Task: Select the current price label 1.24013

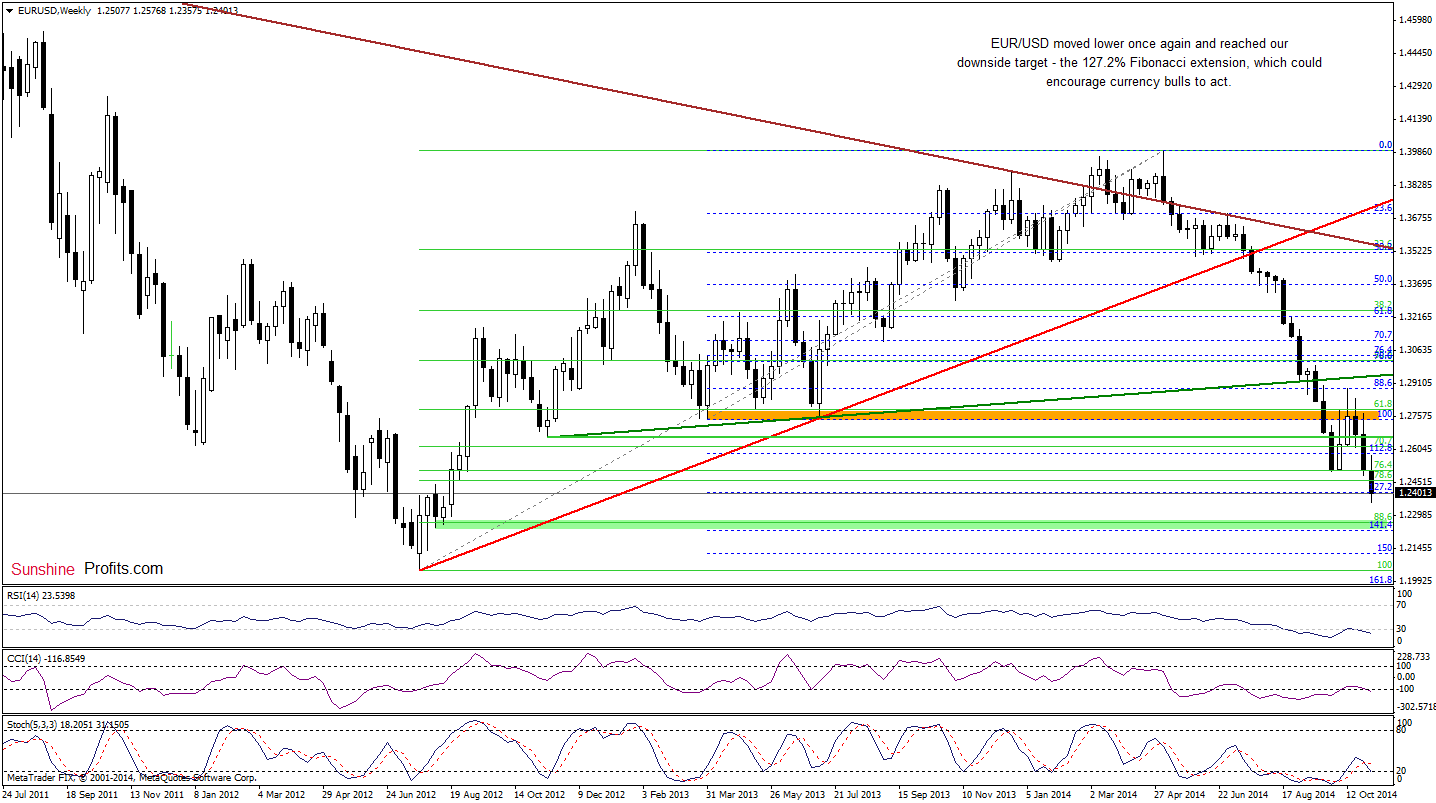Action: [x=1416, y=493]
